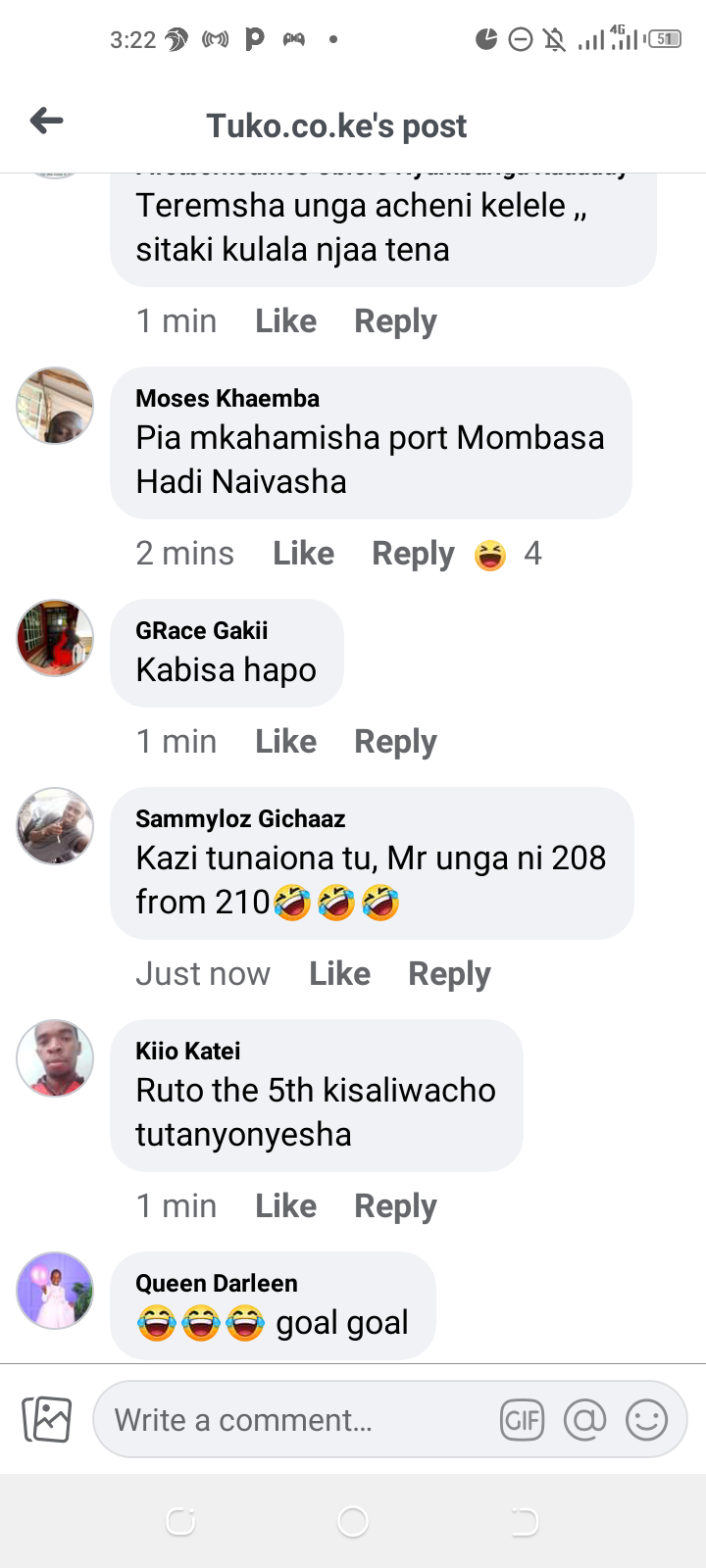Focus the Write a comment field
The width and height of the screenshot is (706, 1568).
(390, 1419)
